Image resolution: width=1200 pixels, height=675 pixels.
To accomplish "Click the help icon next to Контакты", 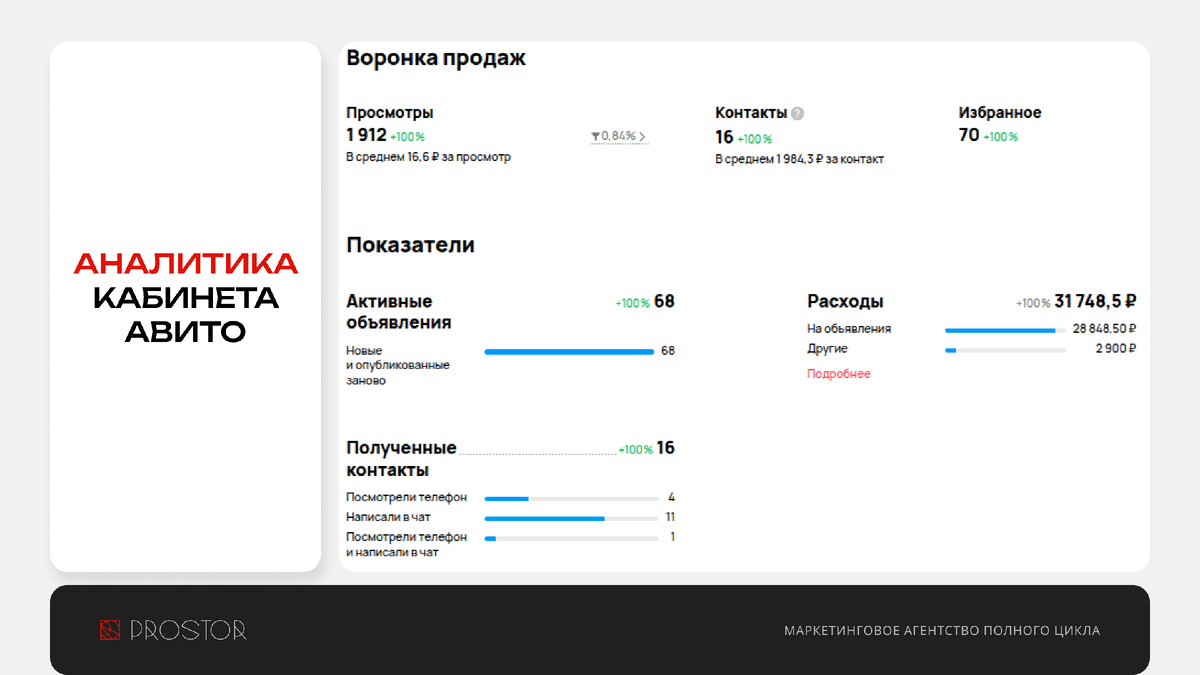I will 797,113.
